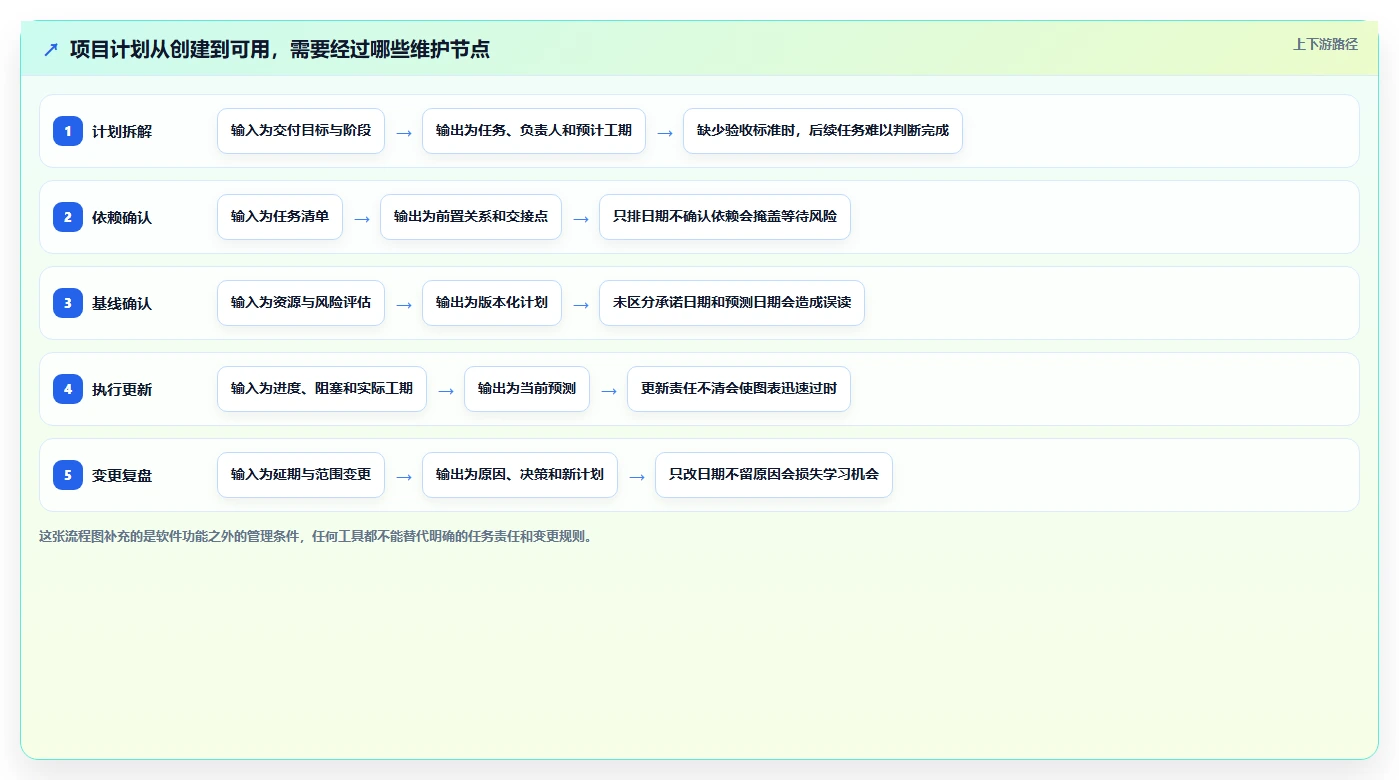Click the 计划拆解 step label
This screenshot has width=1399, height=780.
coord(122,132)
